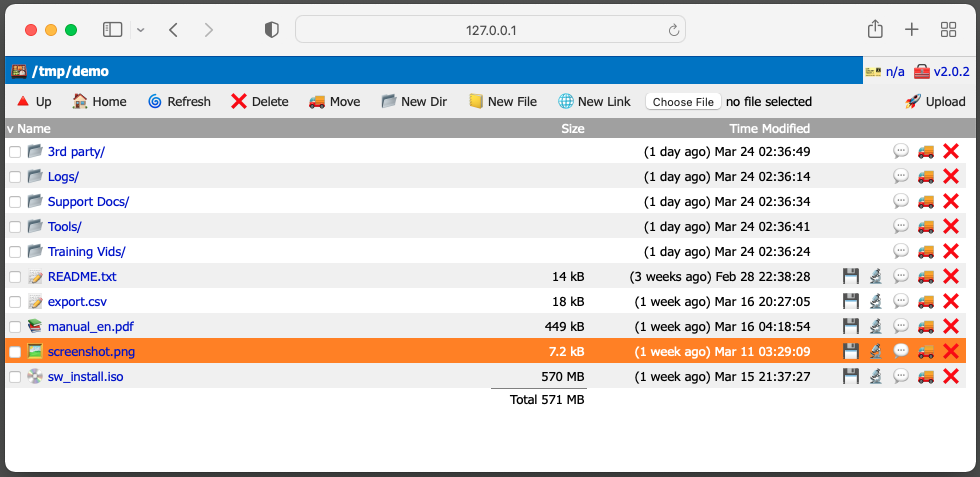The image size is (980, 477).
Task: Click speech bubble icon for 3rd party
Action: [x=901, y=151]
